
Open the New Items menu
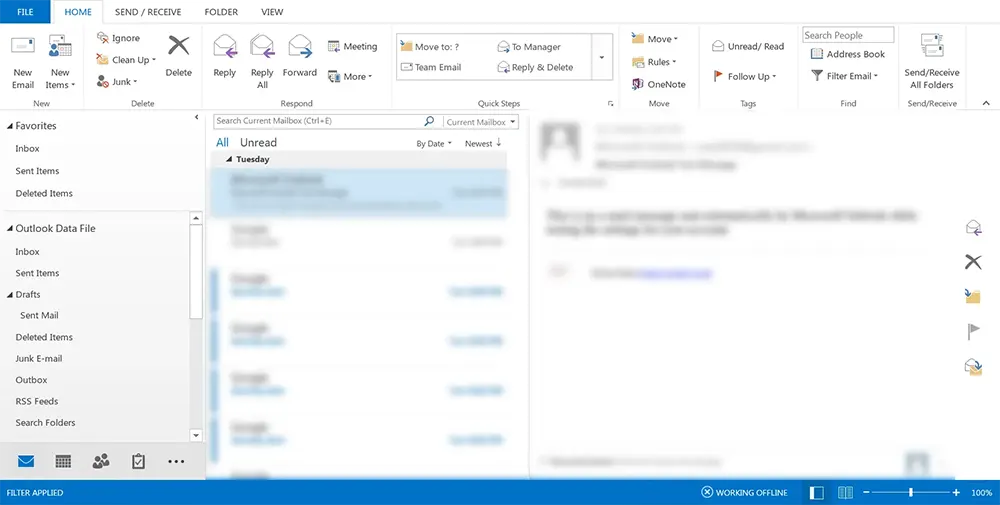point(60,62)
